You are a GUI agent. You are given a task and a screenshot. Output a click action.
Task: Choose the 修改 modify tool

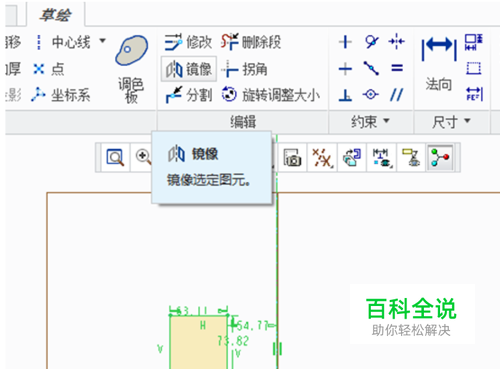tap(188, 42)
